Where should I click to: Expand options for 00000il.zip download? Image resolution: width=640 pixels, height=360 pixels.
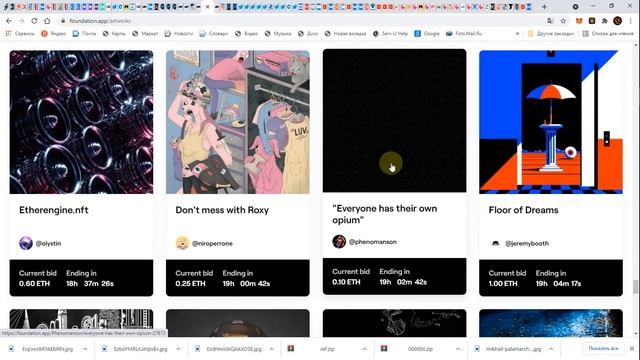coord(458,349)
